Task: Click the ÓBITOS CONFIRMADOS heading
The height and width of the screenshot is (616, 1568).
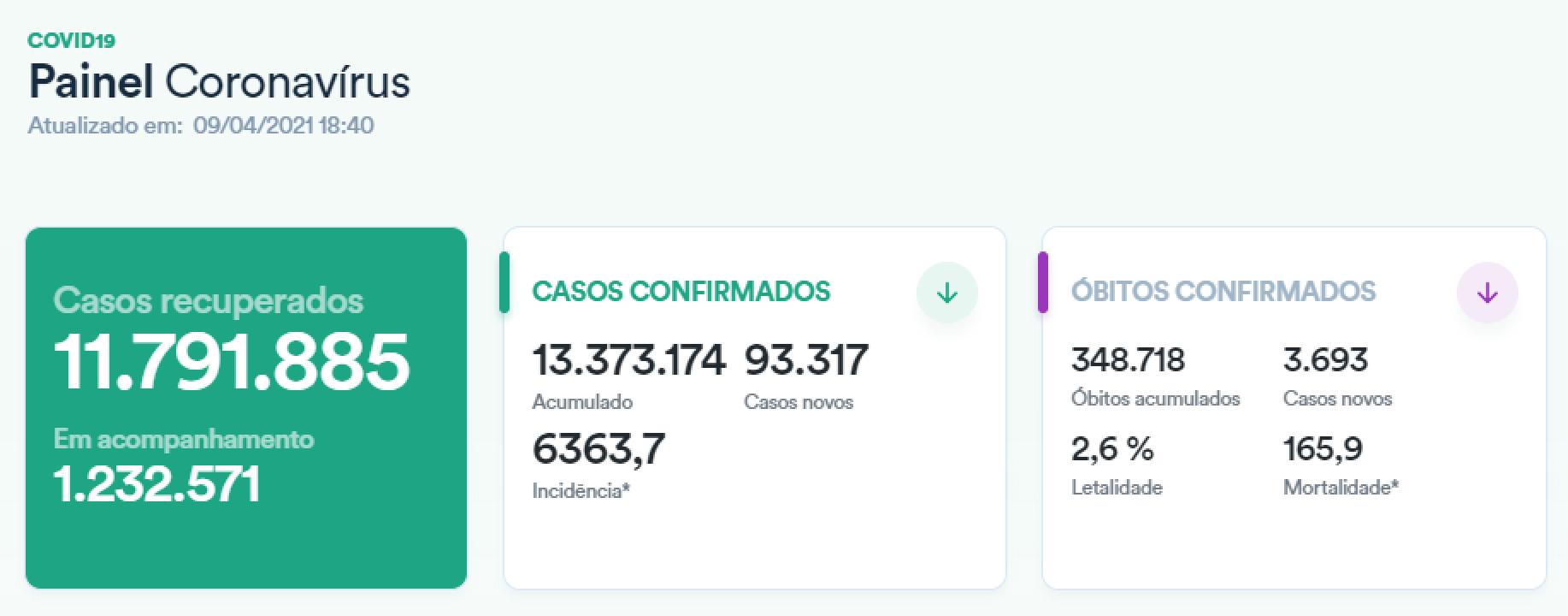Action: click(1223, 291)
